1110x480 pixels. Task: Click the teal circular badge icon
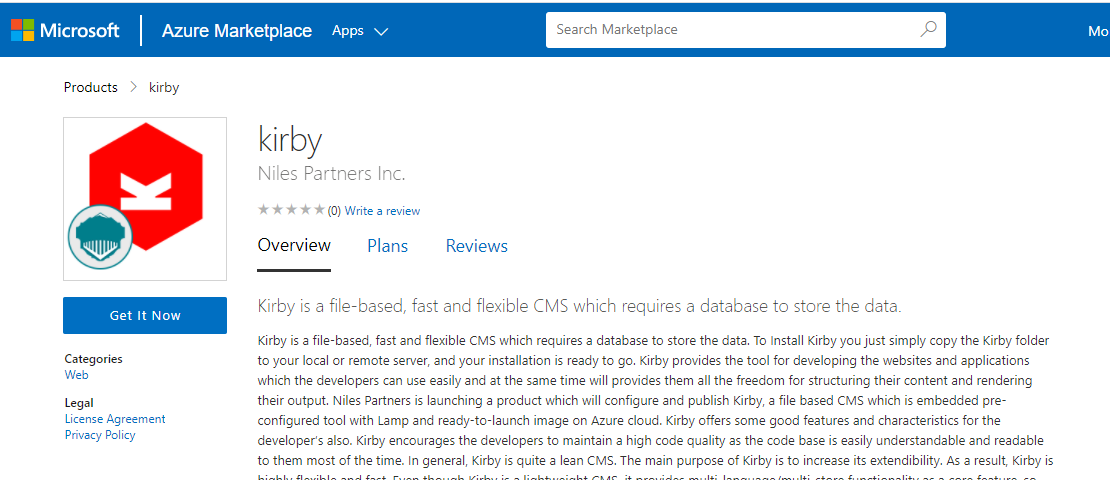click(100, 237)
